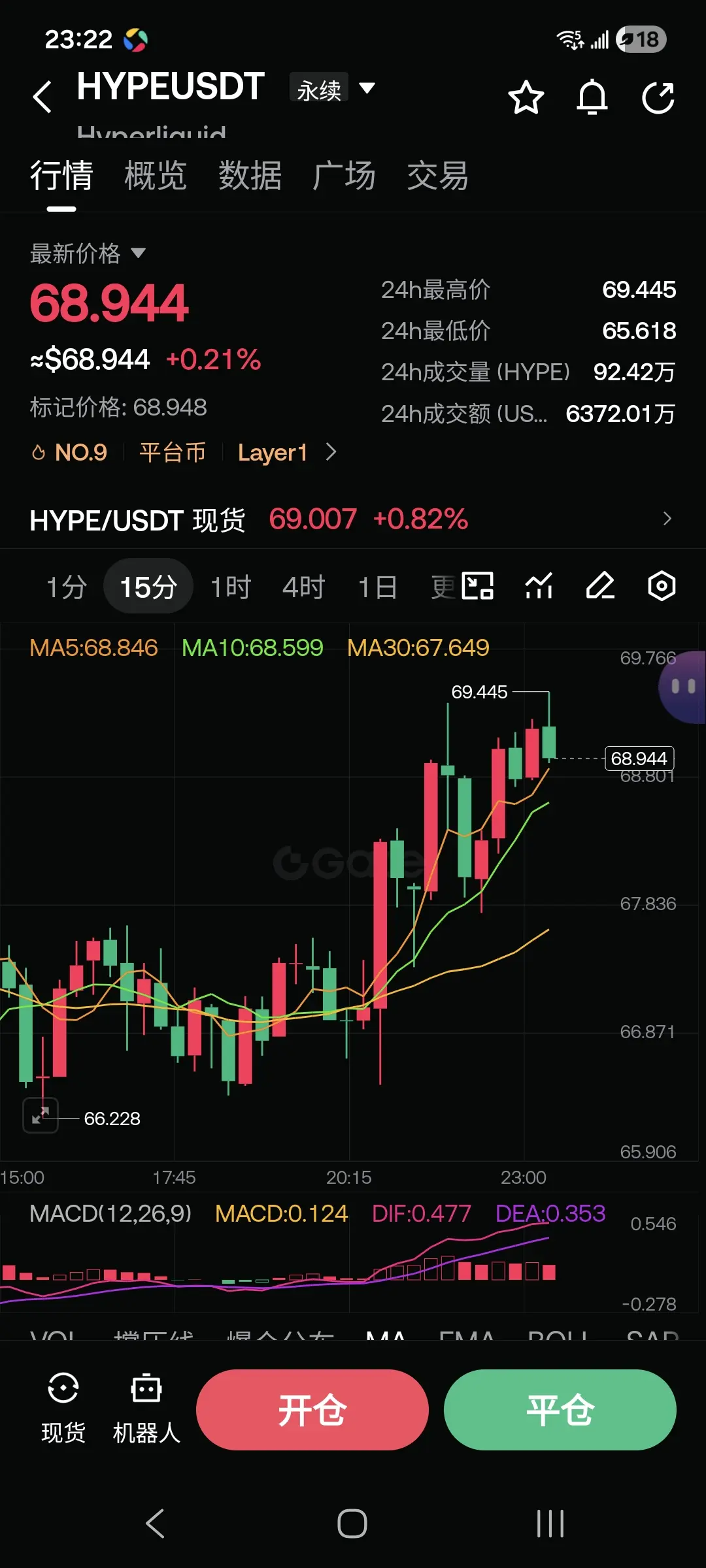Open chart settings hexagon icon
Image resolution: width=706 pixels, height=1568 pixels.
pos(662,585)
